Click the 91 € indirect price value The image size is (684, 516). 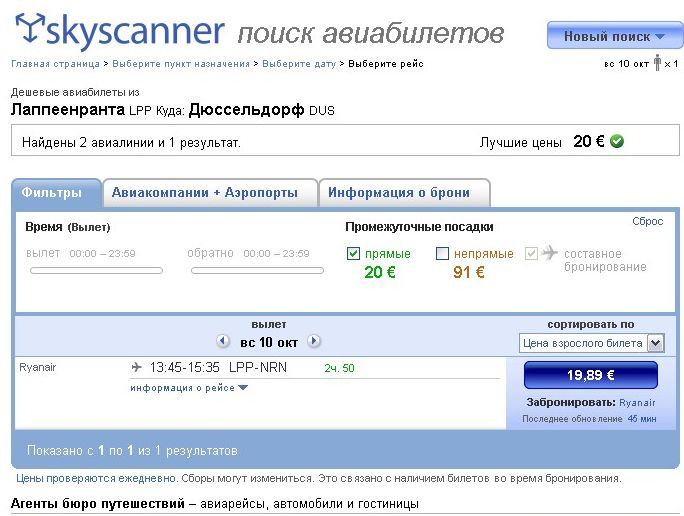click(x=469, y=273)
